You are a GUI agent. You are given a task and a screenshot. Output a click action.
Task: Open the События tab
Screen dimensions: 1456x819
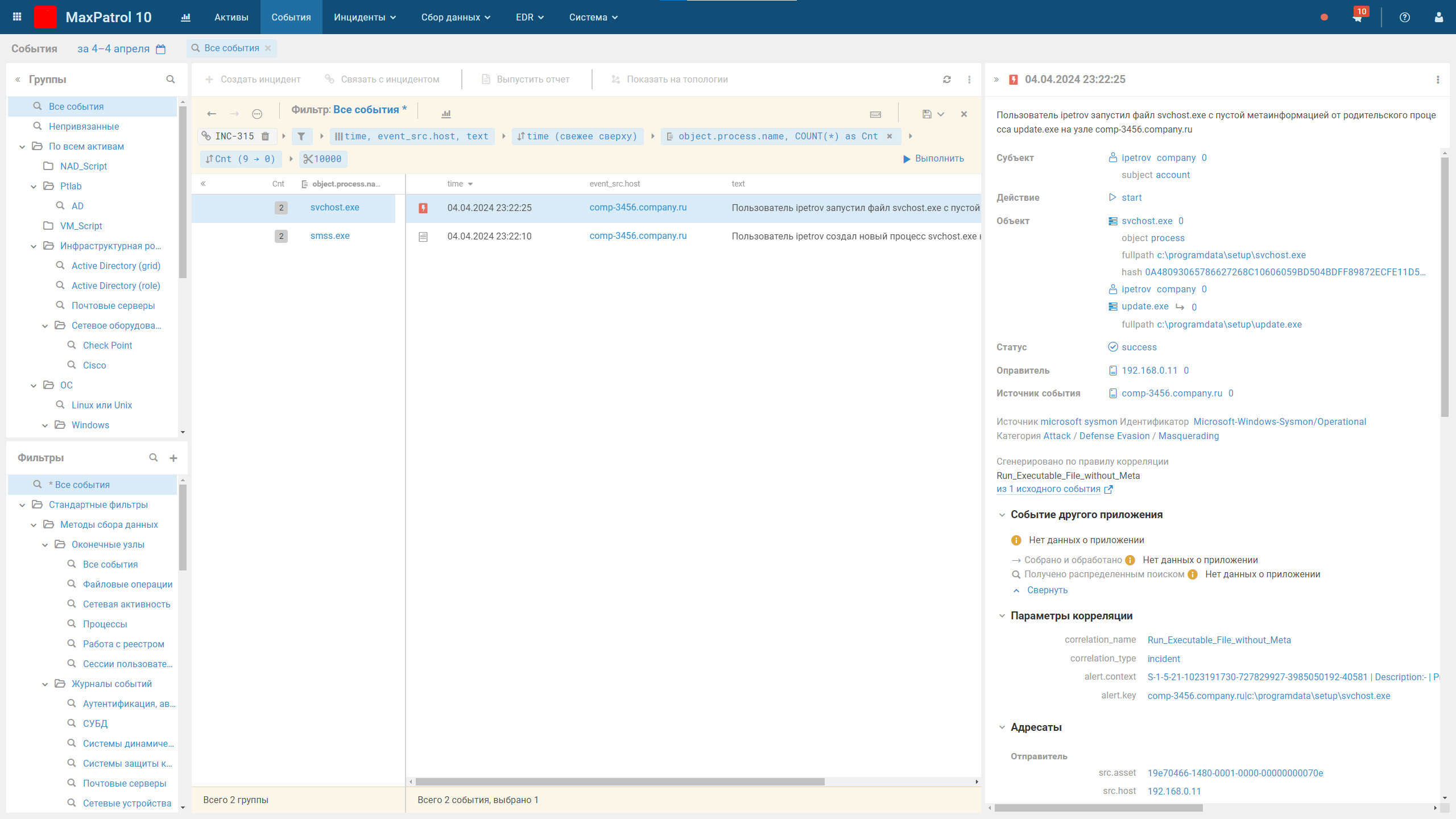(x=291, y=17)
